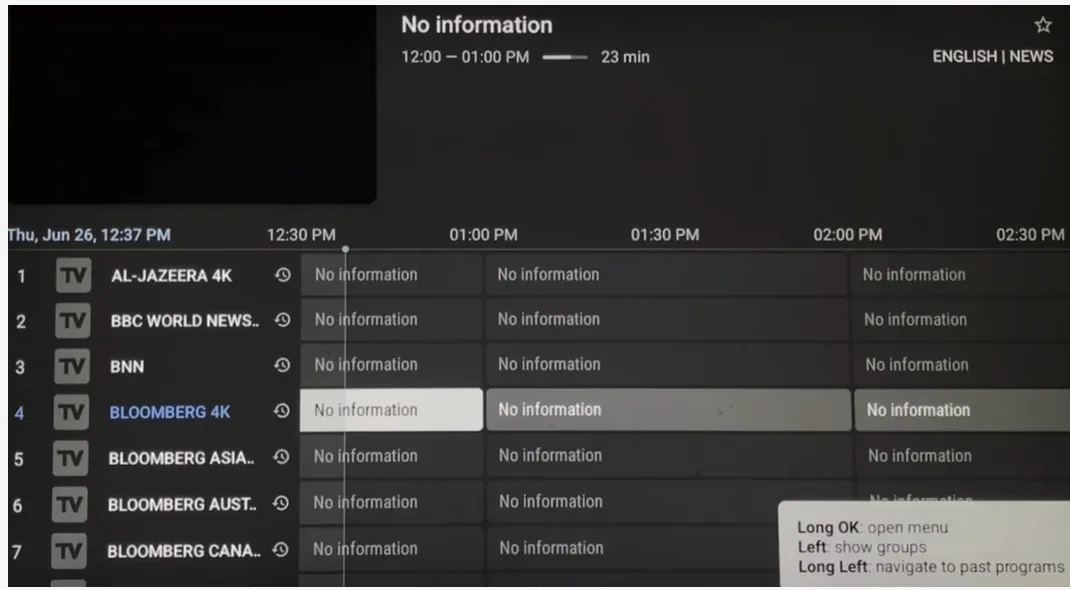Screen dimensions: 1070x590
Task: Open catch-up history icon for BLOOMBERG ASIA
Action: 281,457
